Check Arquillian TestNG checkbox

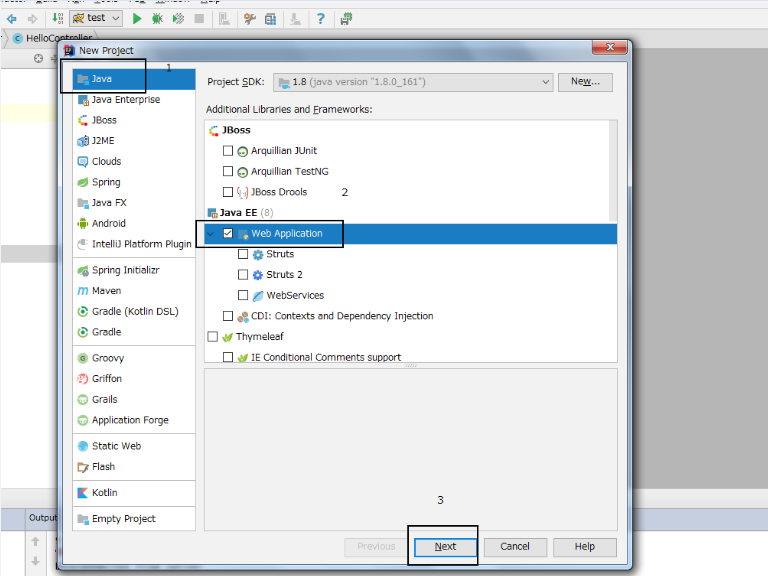pos(228,171)
